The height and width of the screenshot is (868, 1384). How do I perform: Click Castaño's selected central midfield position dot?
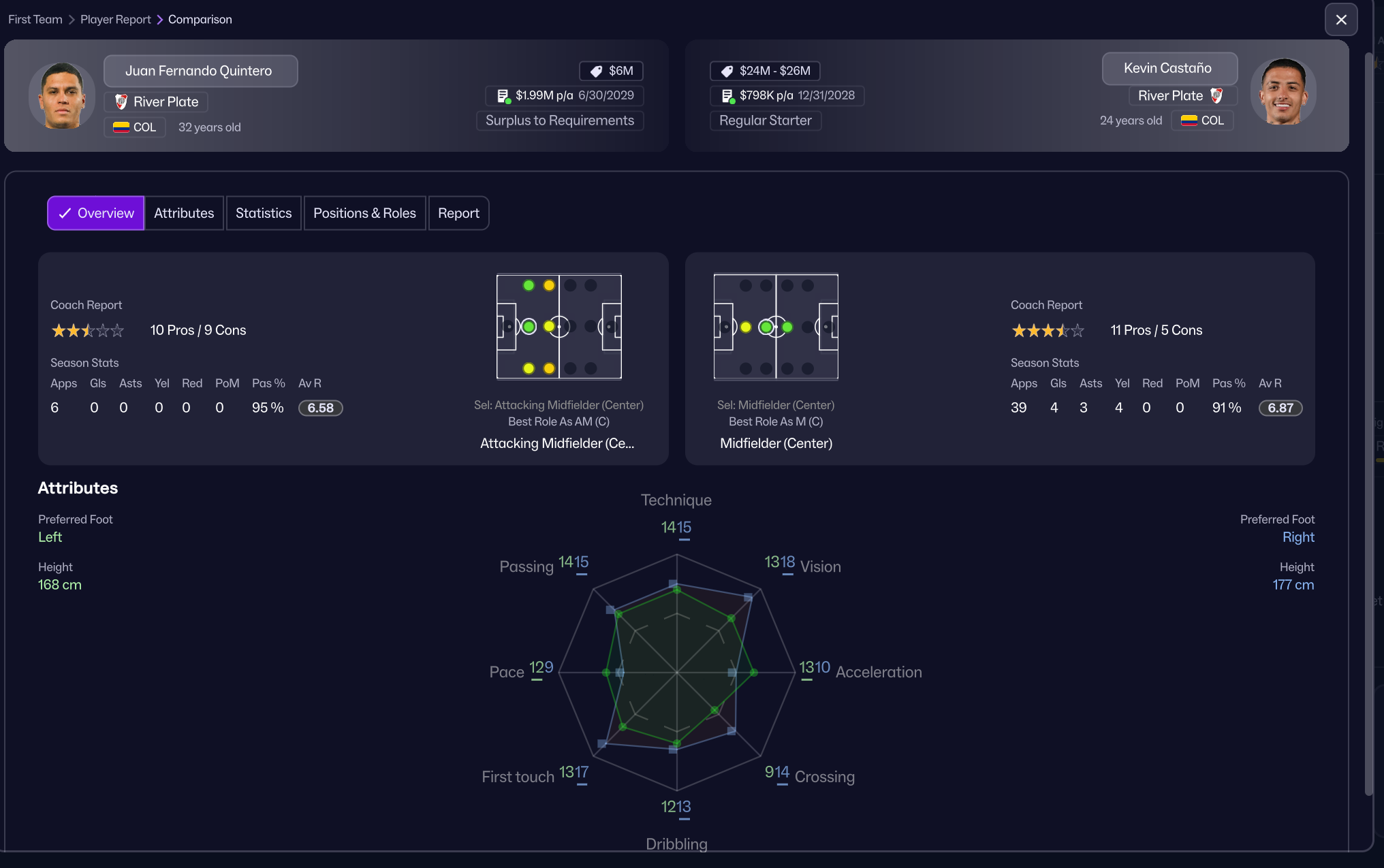click(766, 327)
